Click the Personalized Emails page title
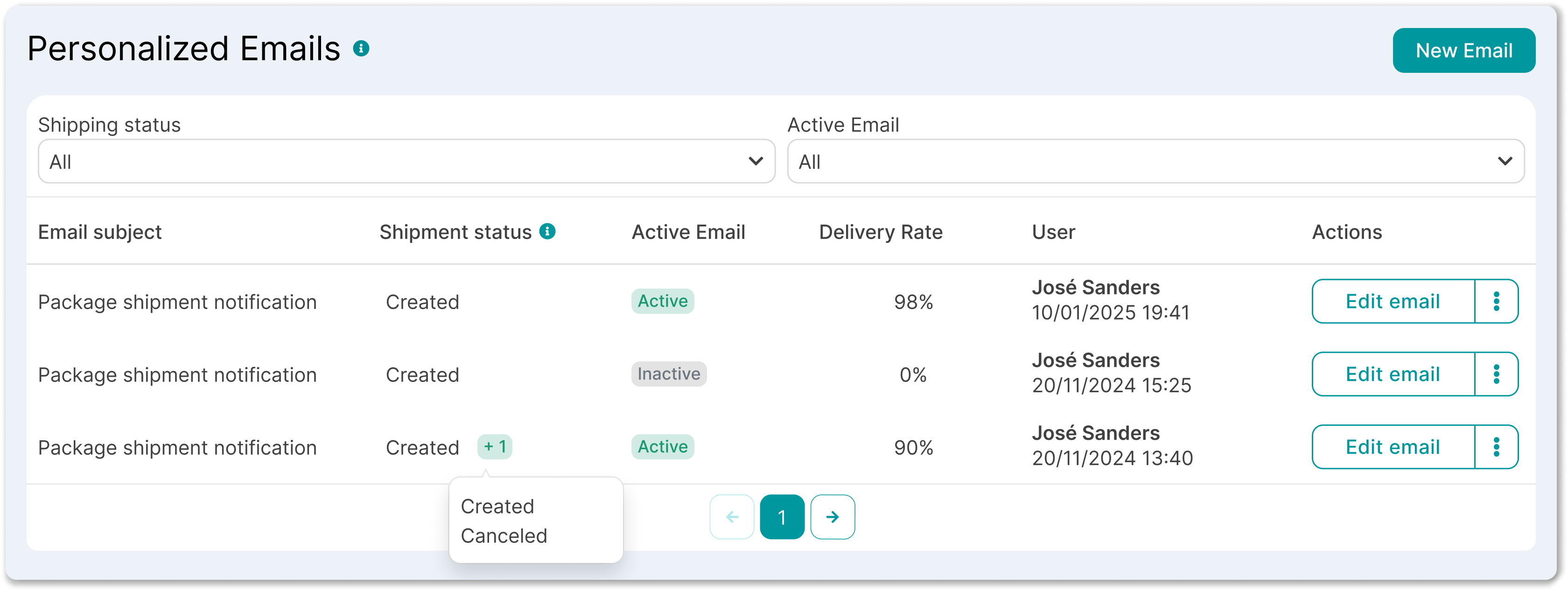This screenshot has width=1568, height=591. 184,49
